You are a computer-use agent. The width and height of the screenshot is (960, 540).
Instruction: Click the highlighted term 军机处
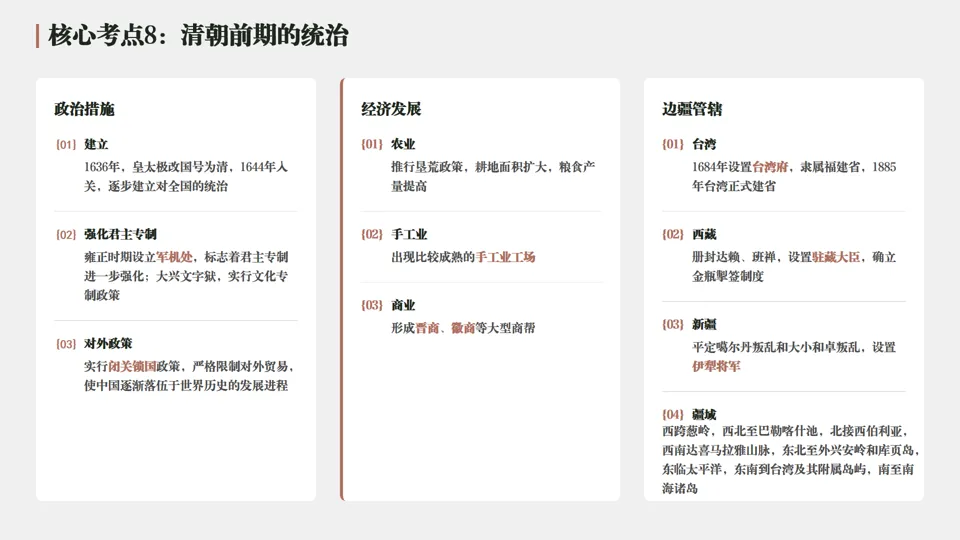click(174, 257)
